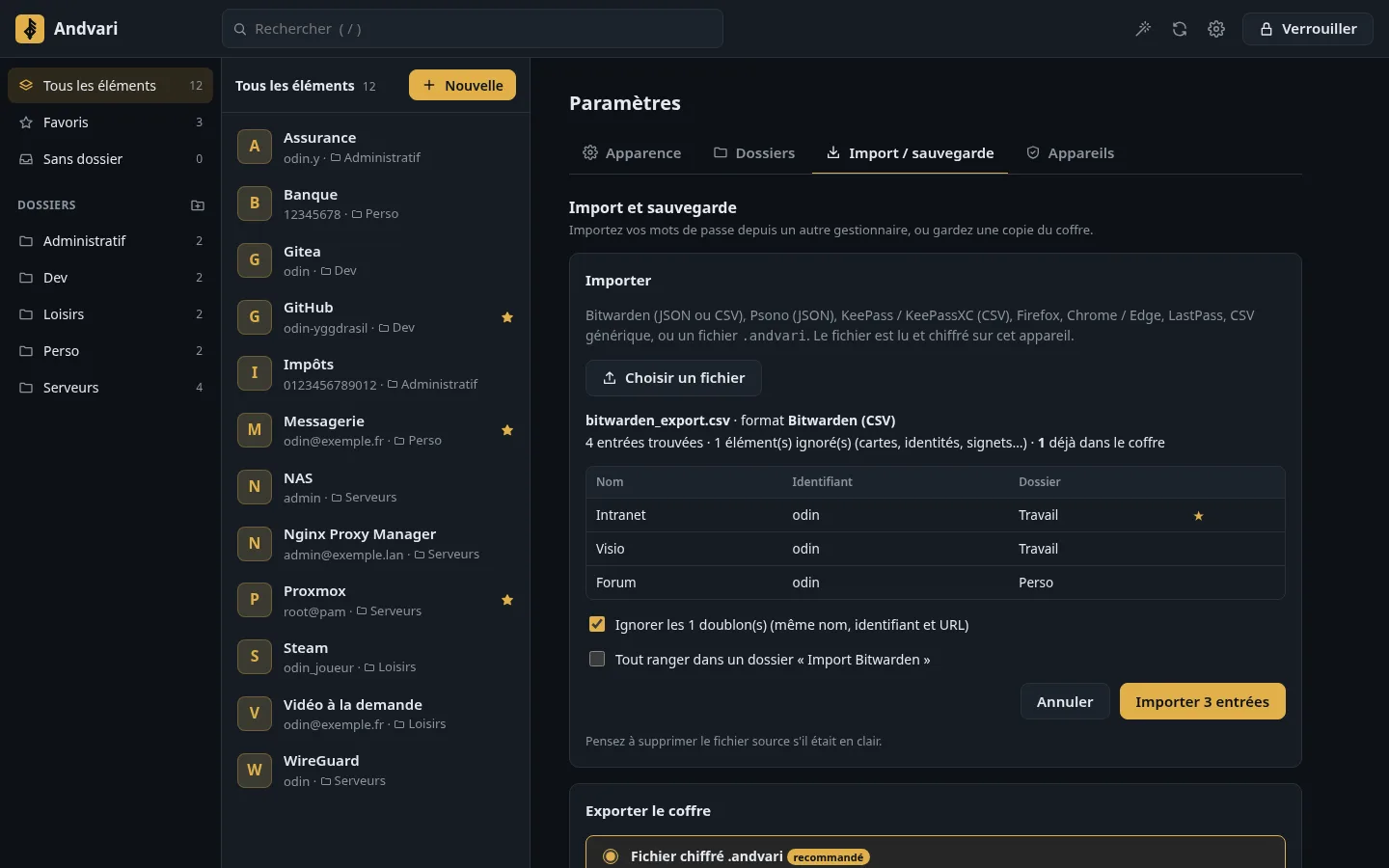Viewport: 1389px width, 868px height.
Task: Click the Gitea letter avatar G
Action: 255,260
